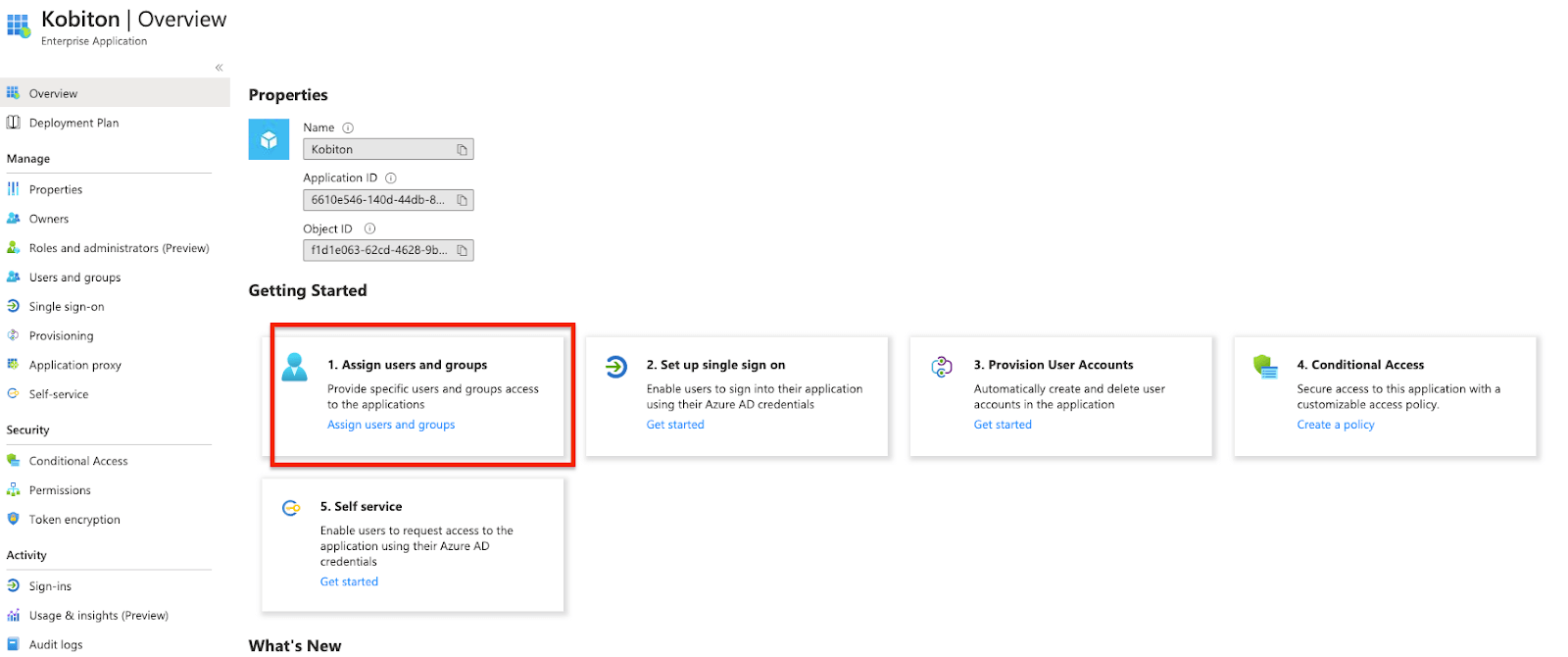
Task: Show info tooltip next to Application ID
Action: coord(390,177)
